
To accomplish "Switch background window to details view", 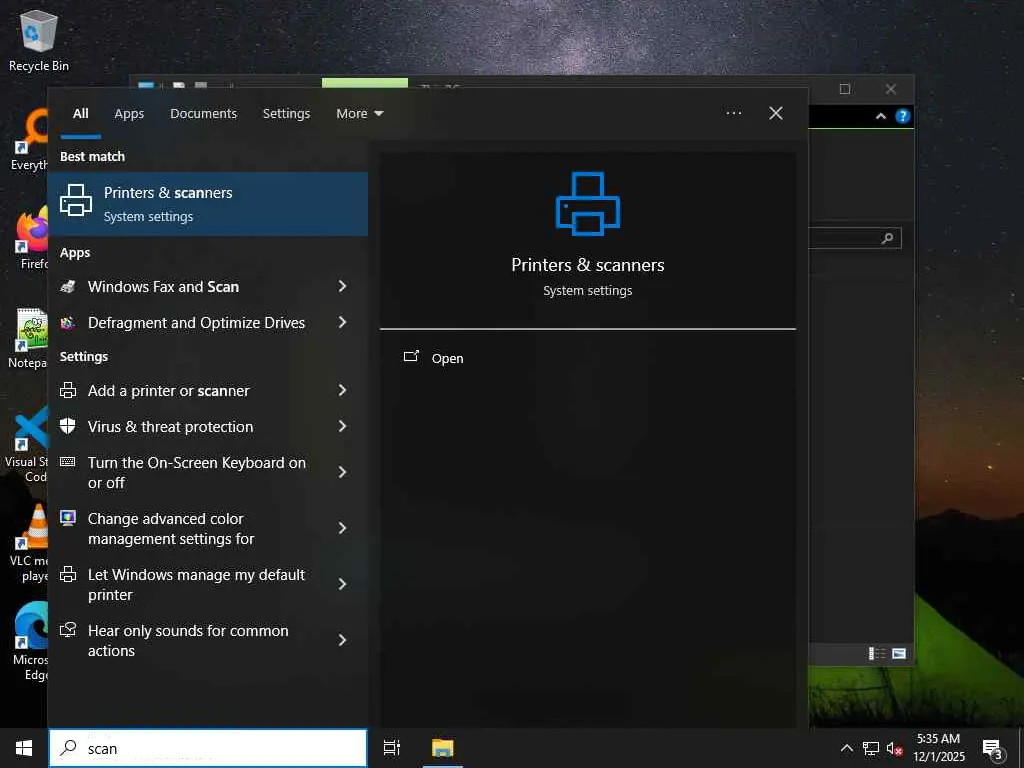I will pos(876,653).
